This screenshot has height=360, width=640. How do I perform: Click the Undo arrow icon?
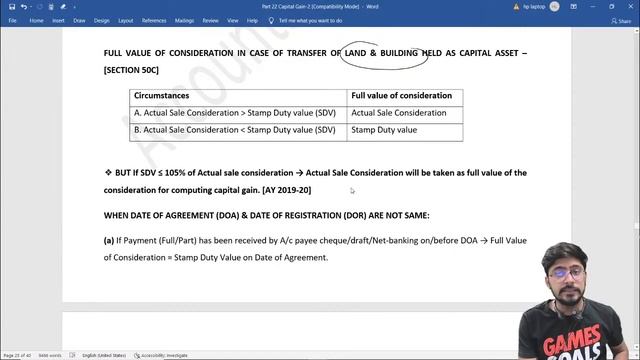click(23, 7)
